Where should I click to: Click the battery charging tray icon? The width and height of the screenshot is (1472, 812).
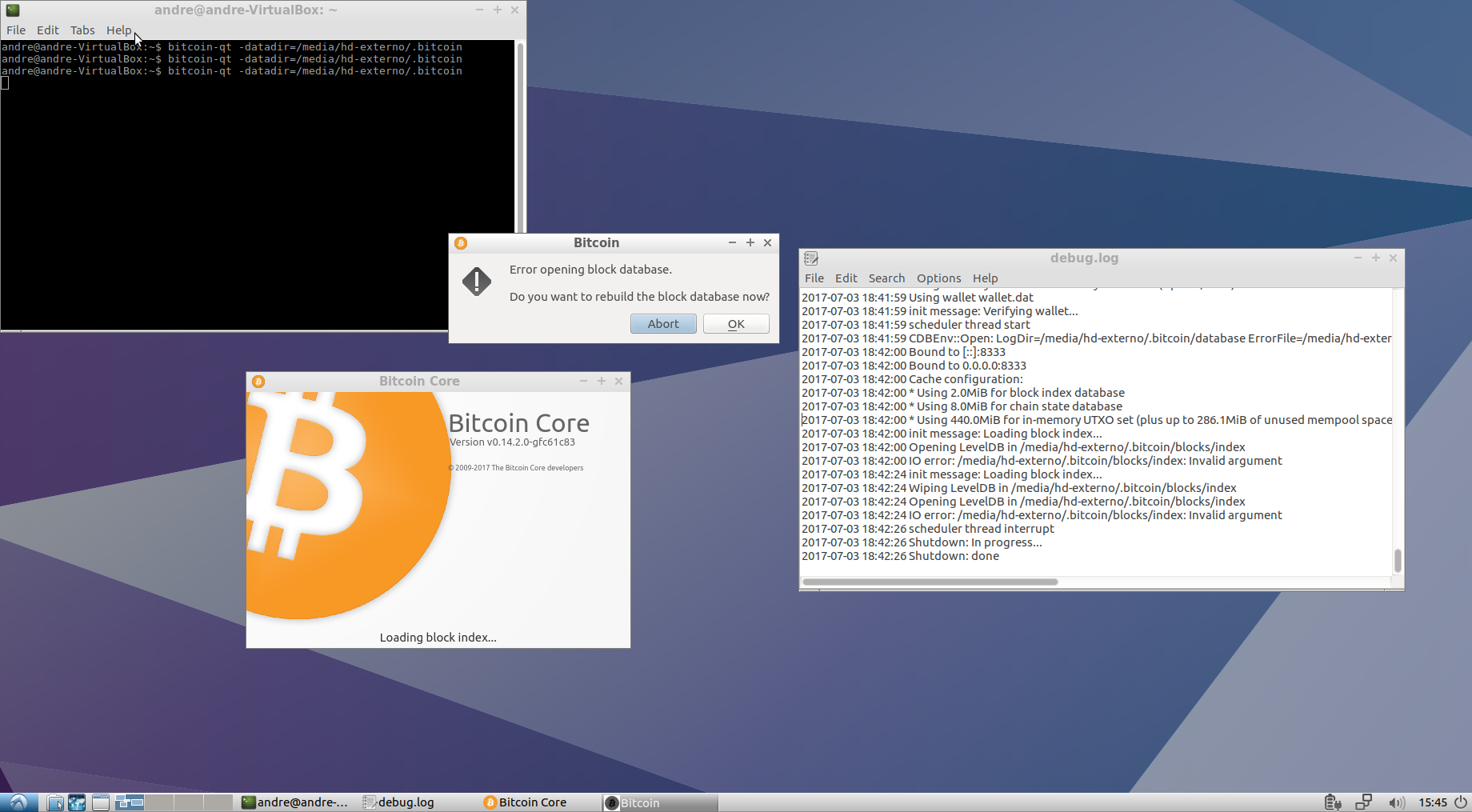(1332, 802)
